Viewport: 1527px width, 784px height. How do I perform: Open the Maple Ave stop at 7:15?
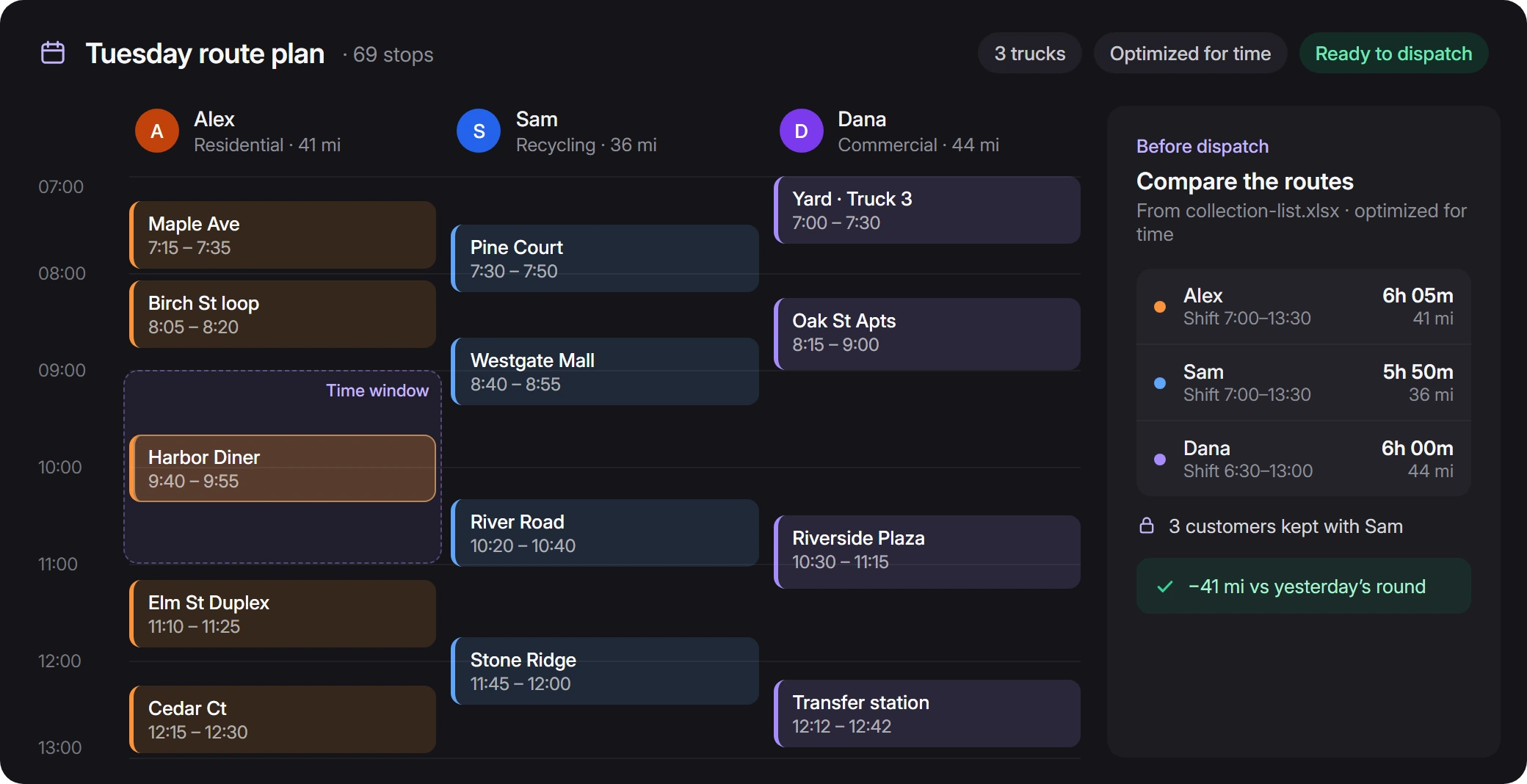click(283, 235)
